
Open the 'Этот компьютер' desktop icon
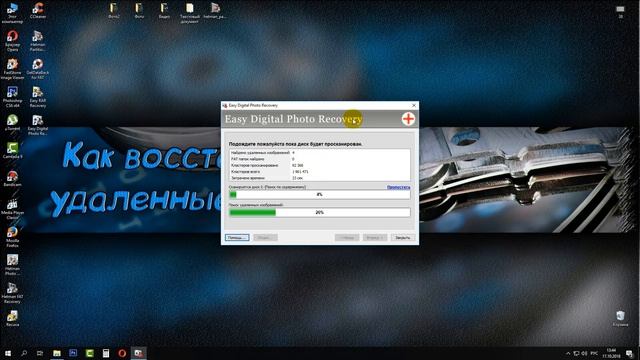pos(12,13)
